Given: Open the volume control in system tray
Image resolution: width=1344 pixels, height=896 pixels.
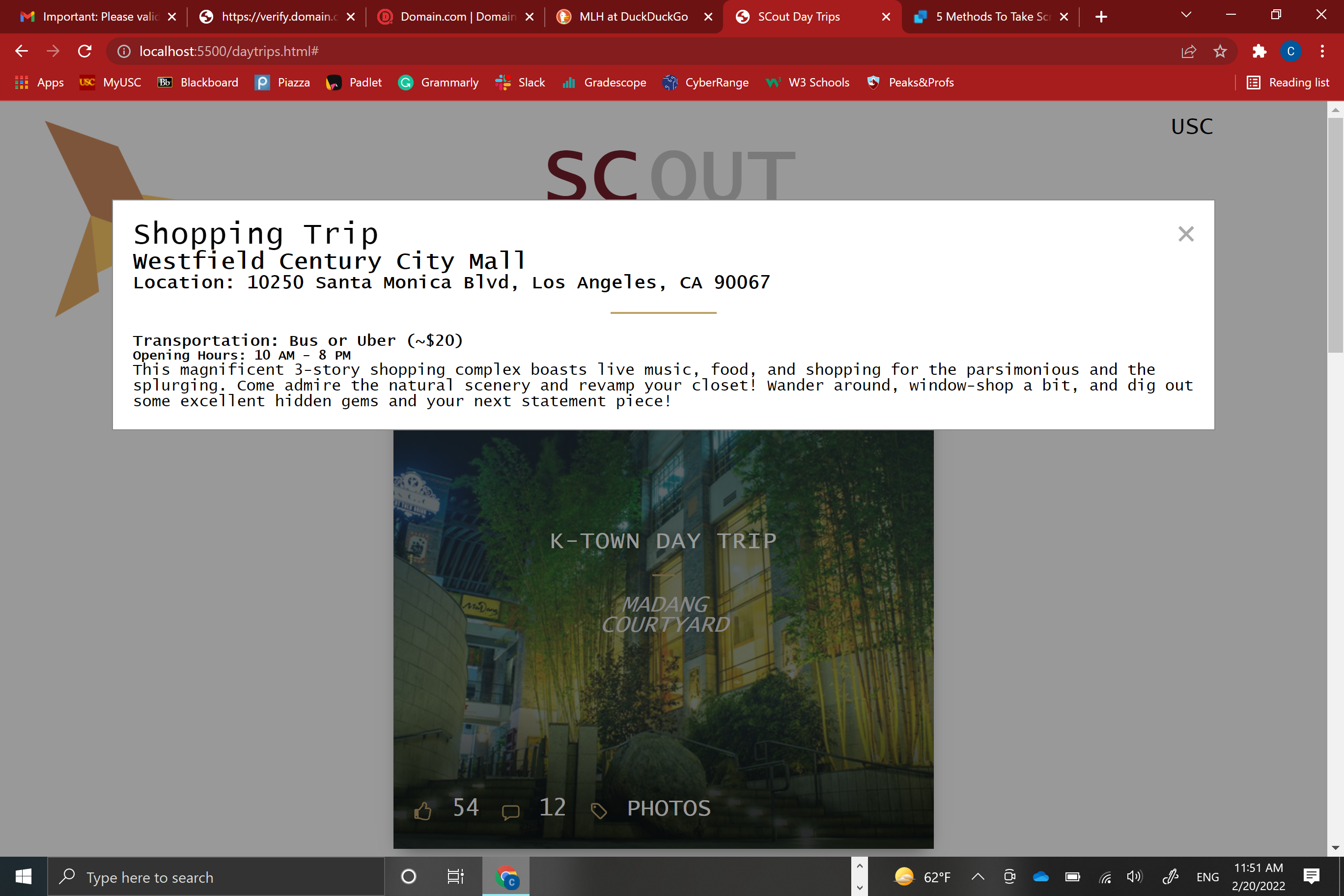Looking at the screenshot, I should pos(1134,876).
